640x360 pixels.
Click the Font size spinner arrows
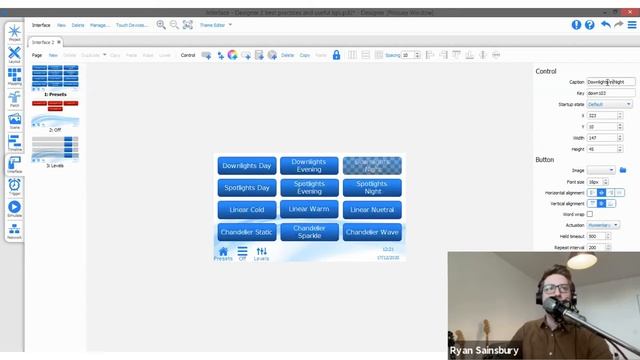605,182
